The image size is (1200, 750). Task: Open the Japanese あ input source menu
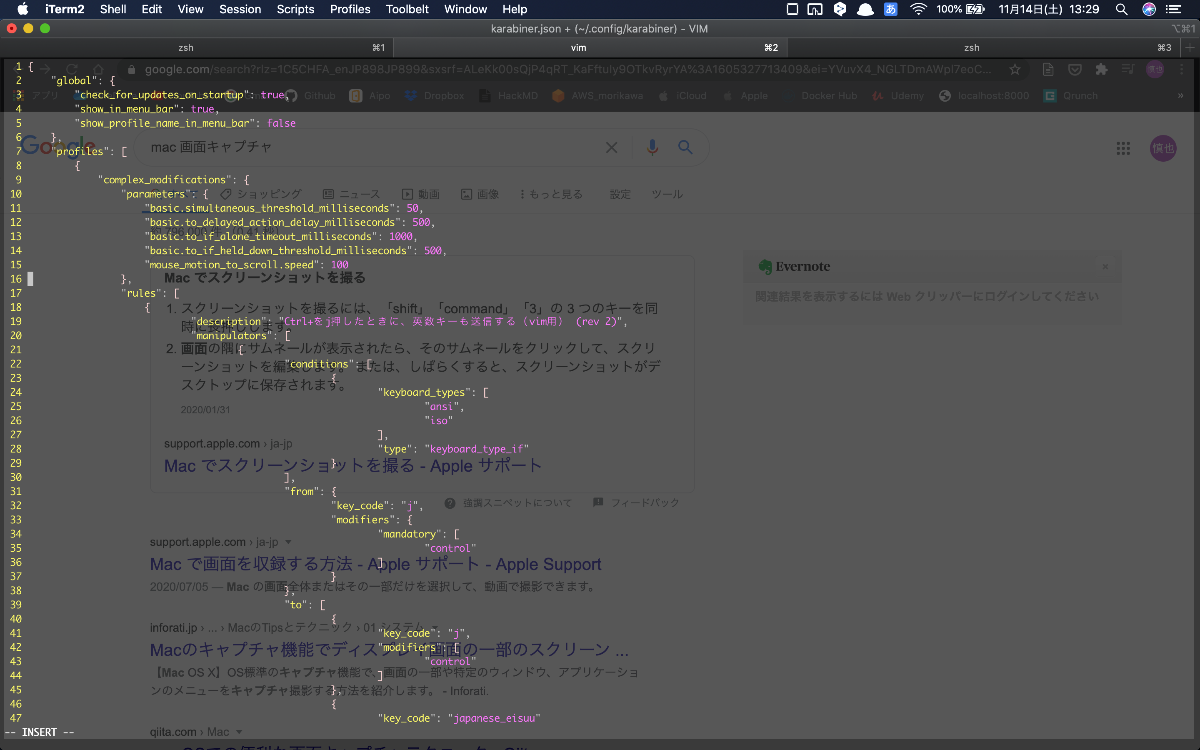tap(892, 9)
